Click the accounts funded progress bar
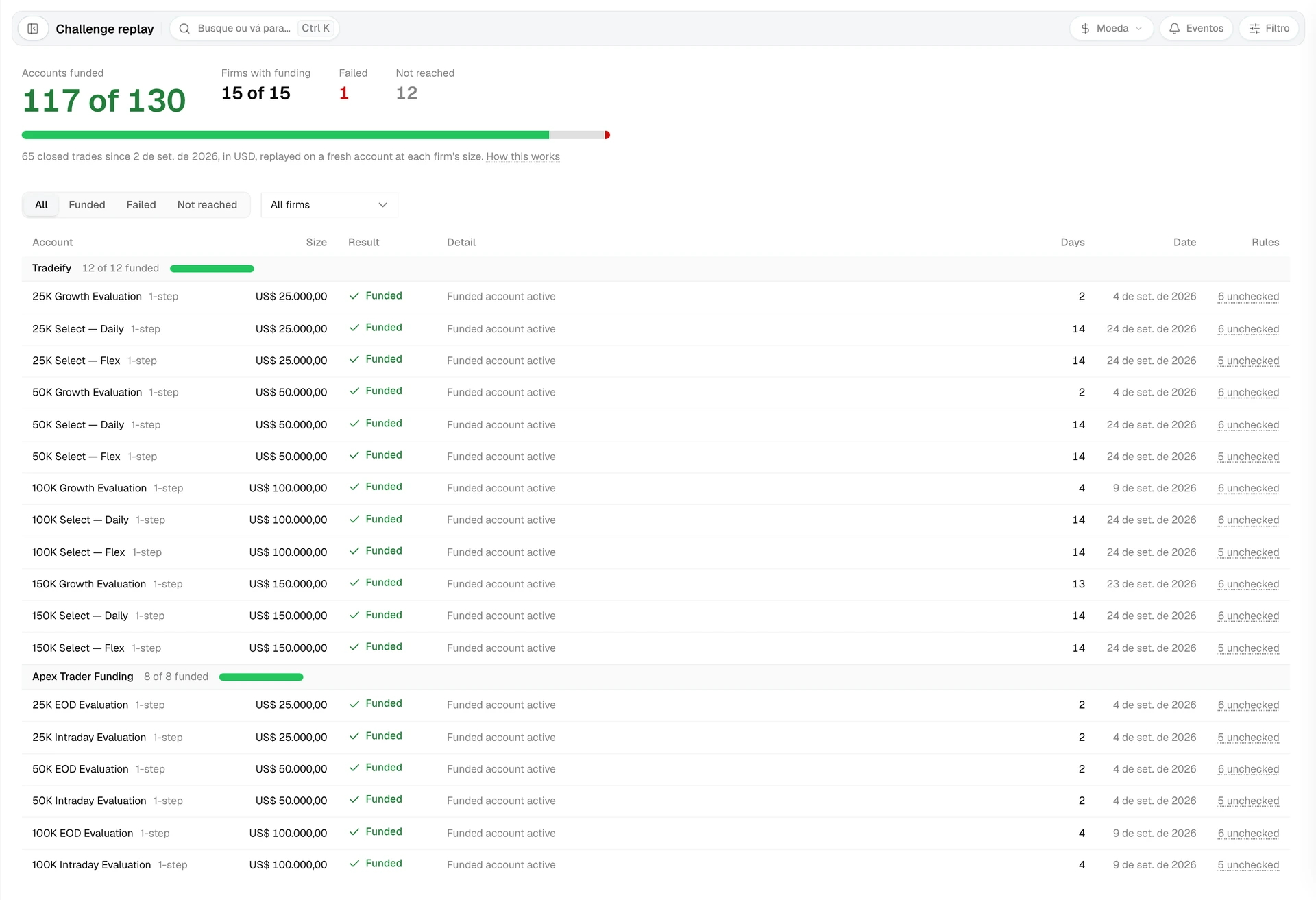 click(x=316, y=135)
